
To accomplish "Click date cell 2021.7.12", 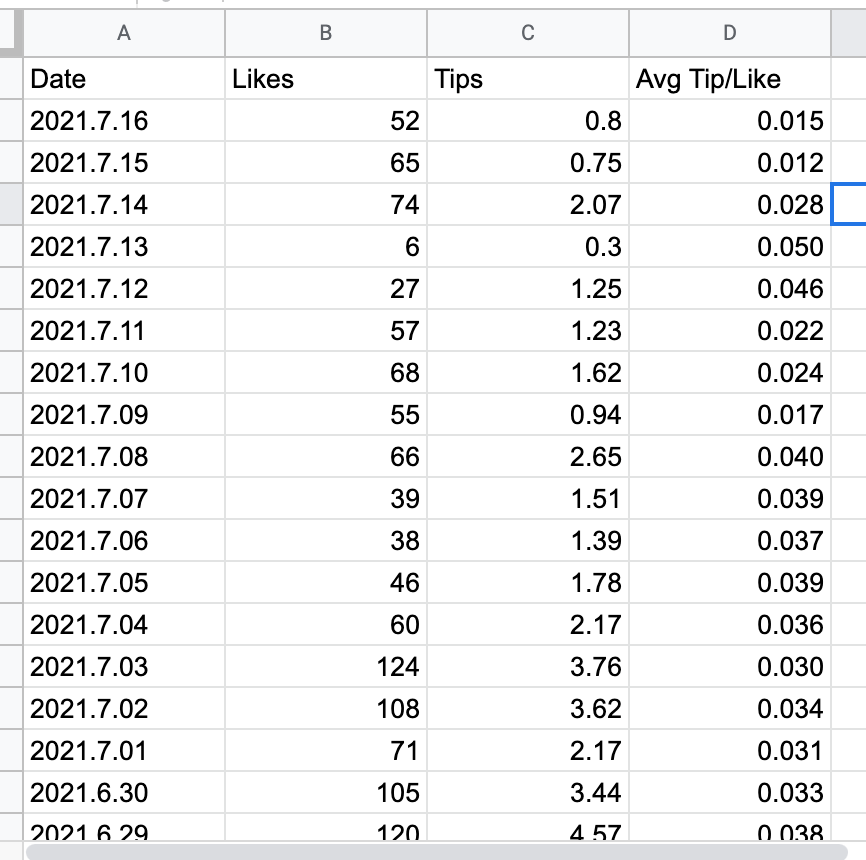I will pyautogui.click(x=124, y=288).
